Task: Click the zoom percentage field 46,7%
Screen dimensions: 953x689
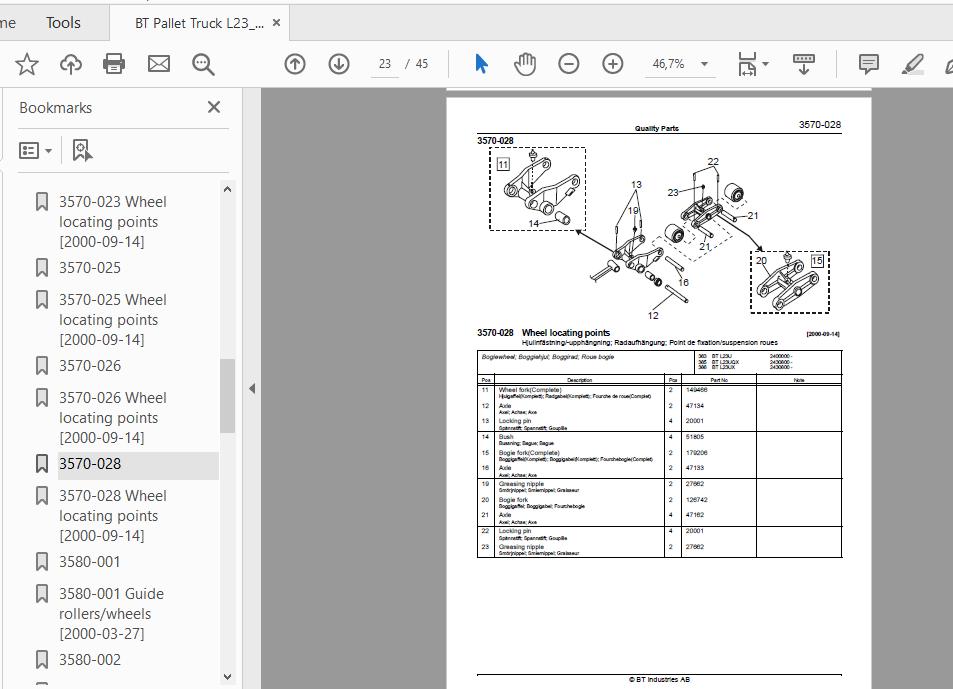Action: (669, 64)
